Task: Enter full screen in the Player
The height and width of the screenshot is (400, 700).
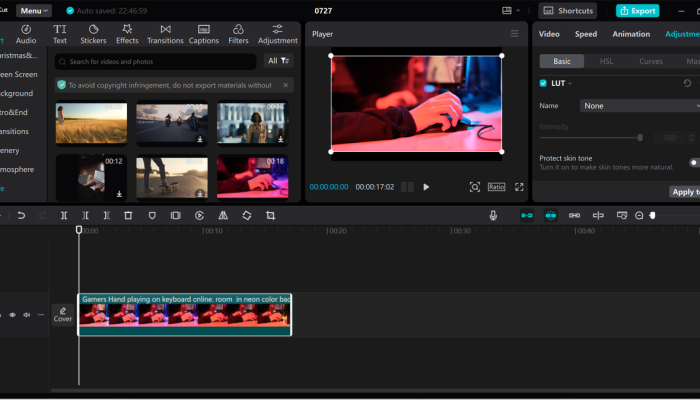Action: (519, 187)
